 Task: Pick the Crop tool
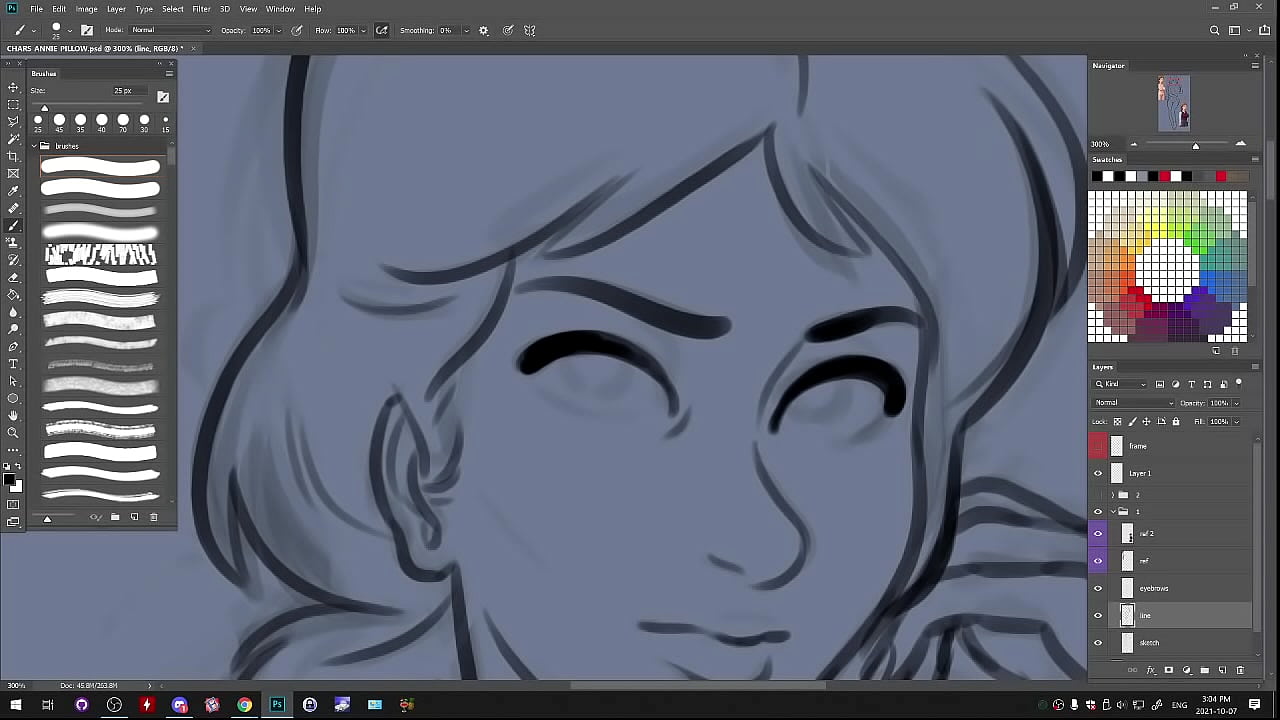13,156
